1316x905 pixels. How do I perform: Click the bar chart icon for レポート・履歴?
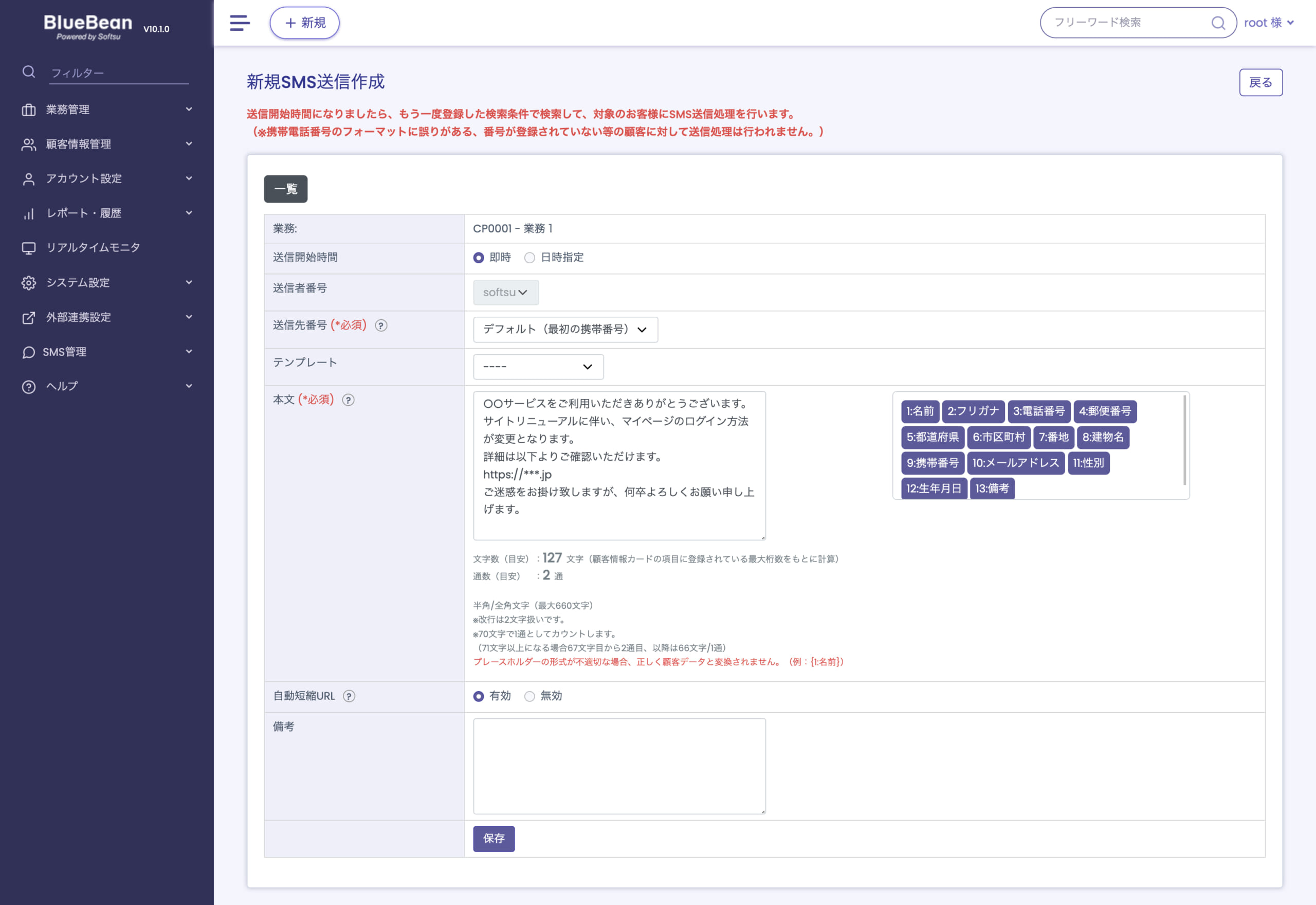pyautogui.click(x=29, y=213)
